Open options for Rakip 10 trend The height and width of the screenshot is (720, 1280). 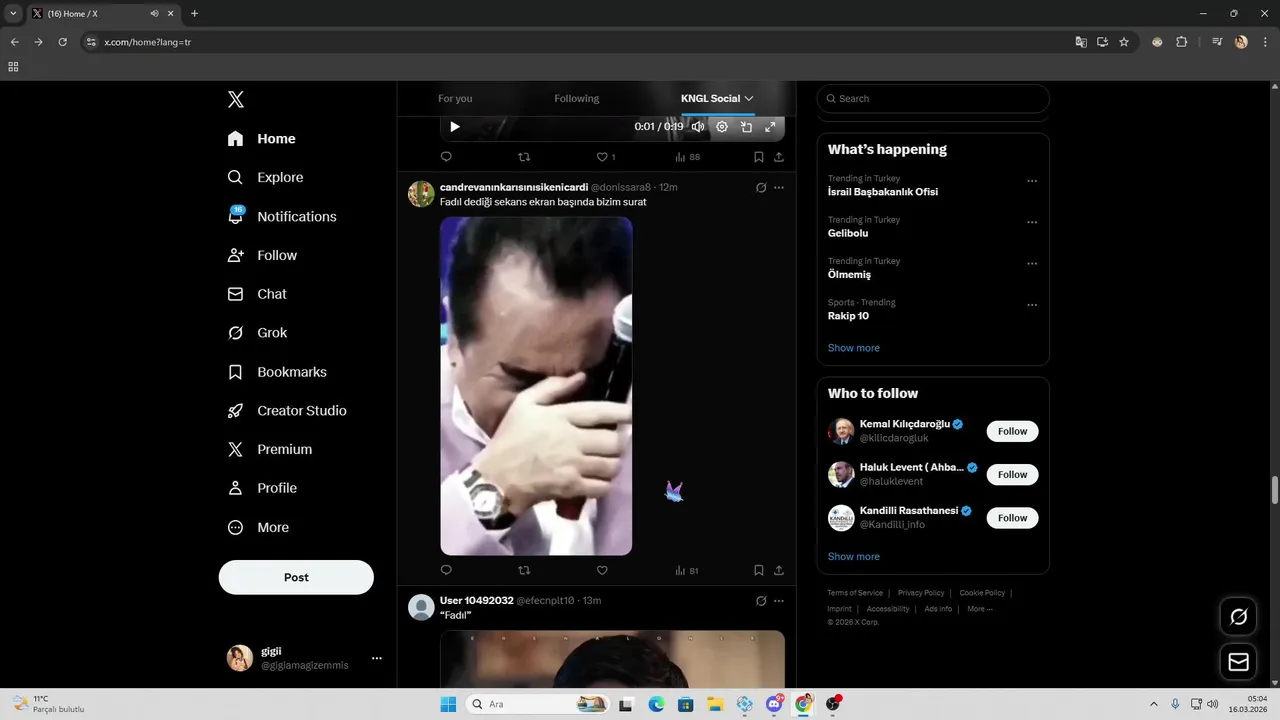[x=1032, y=305]
